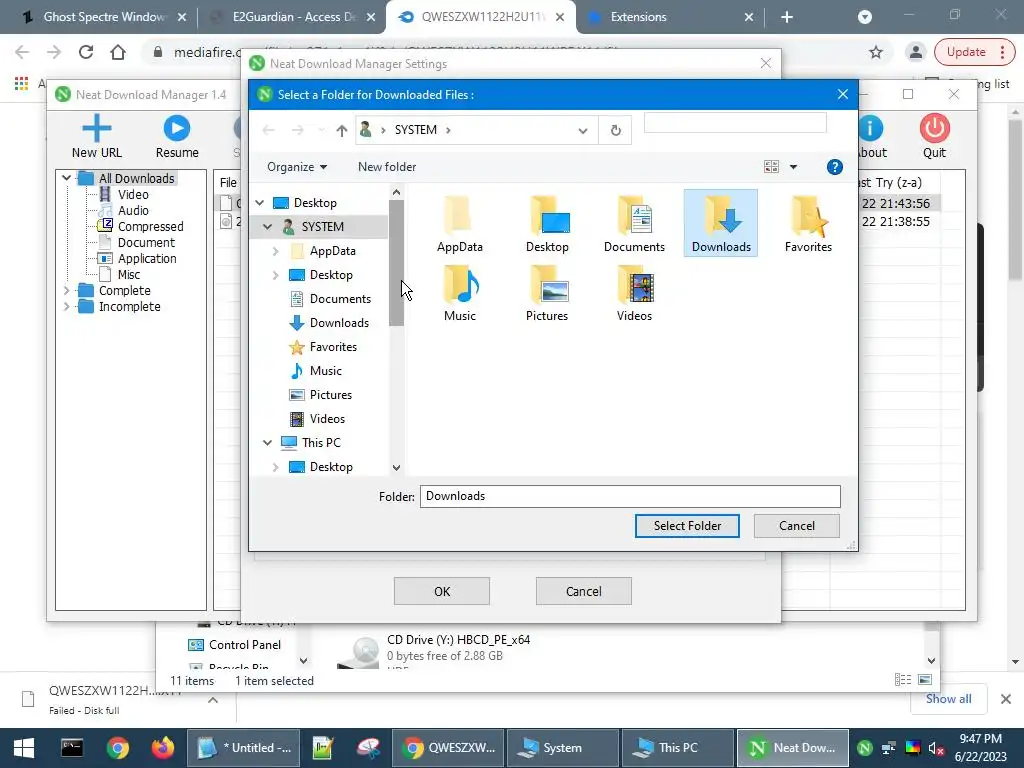Open a new browser tab
The height and width of the screenshot is (768, 1024).
787,17
